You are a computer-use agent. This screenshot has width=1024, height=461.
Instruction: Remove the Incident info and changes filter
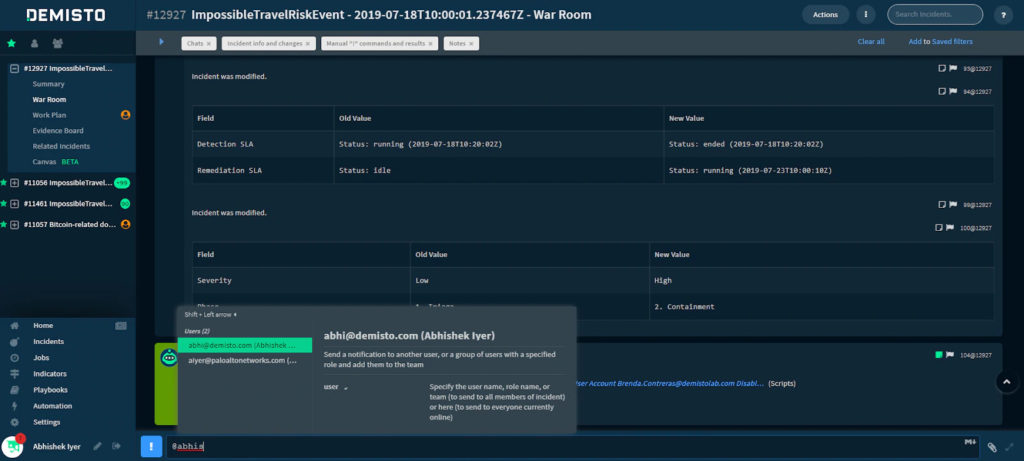[x=308, y=44]
